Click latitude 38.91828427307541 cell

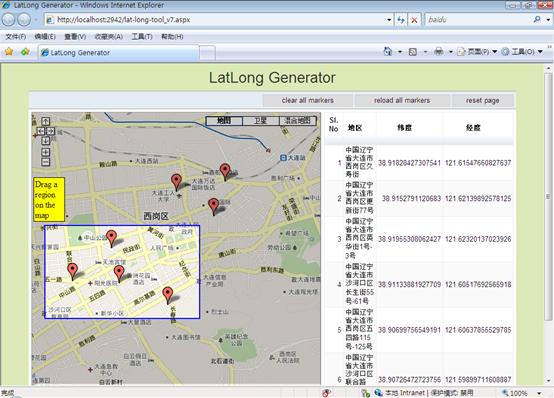(x=409, y=163)
